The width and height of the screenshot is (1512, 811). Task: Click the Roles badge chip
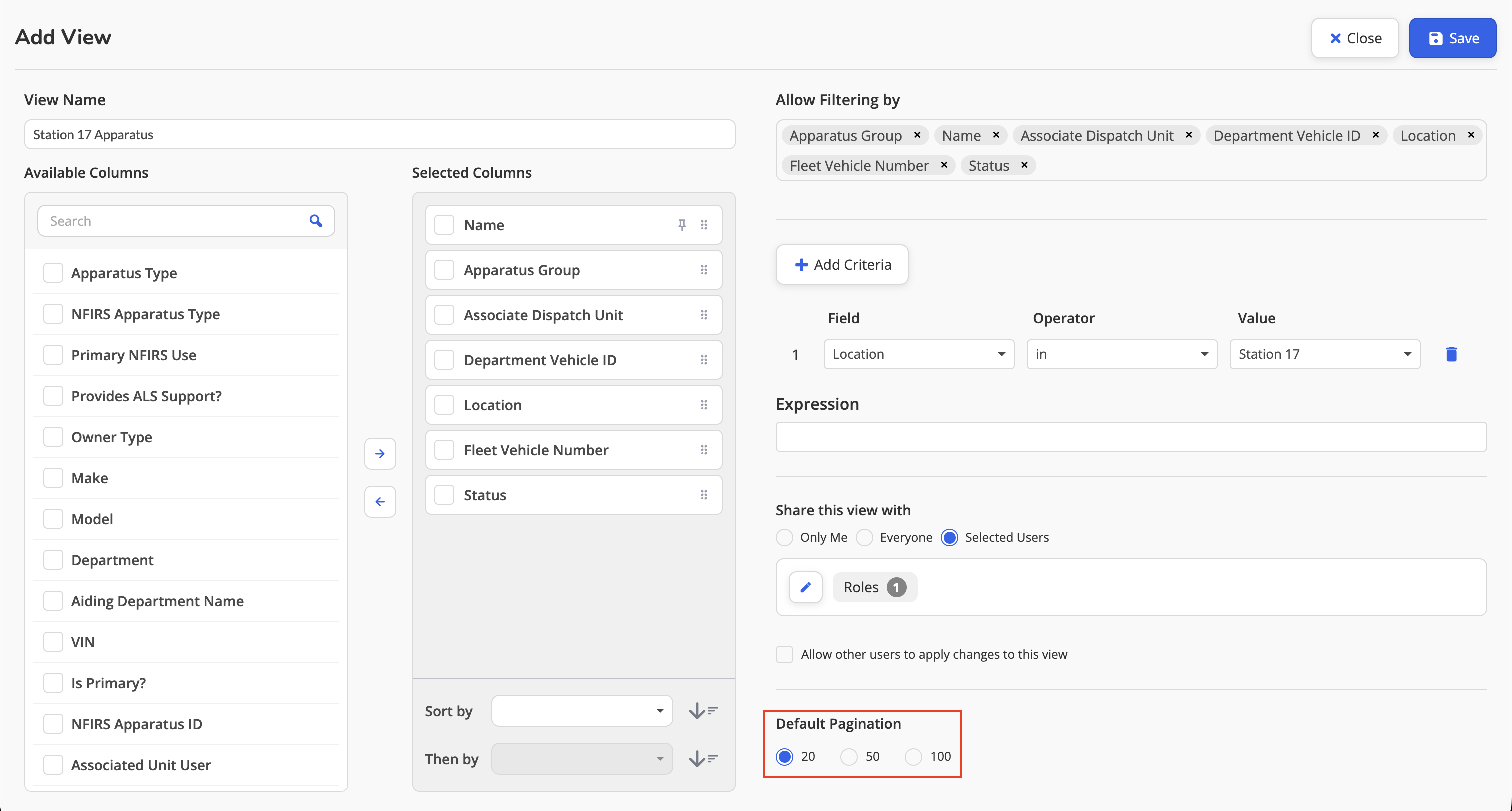pyautogui.click(x=874, y=587)
